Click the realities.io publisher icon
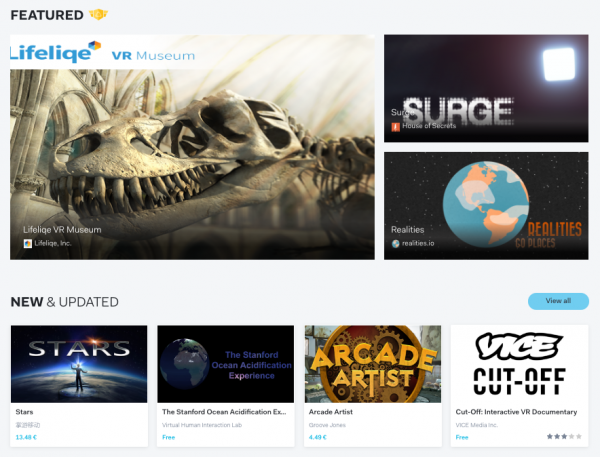The height and width of the screenshot is (457, 600). tap(395, 243)
